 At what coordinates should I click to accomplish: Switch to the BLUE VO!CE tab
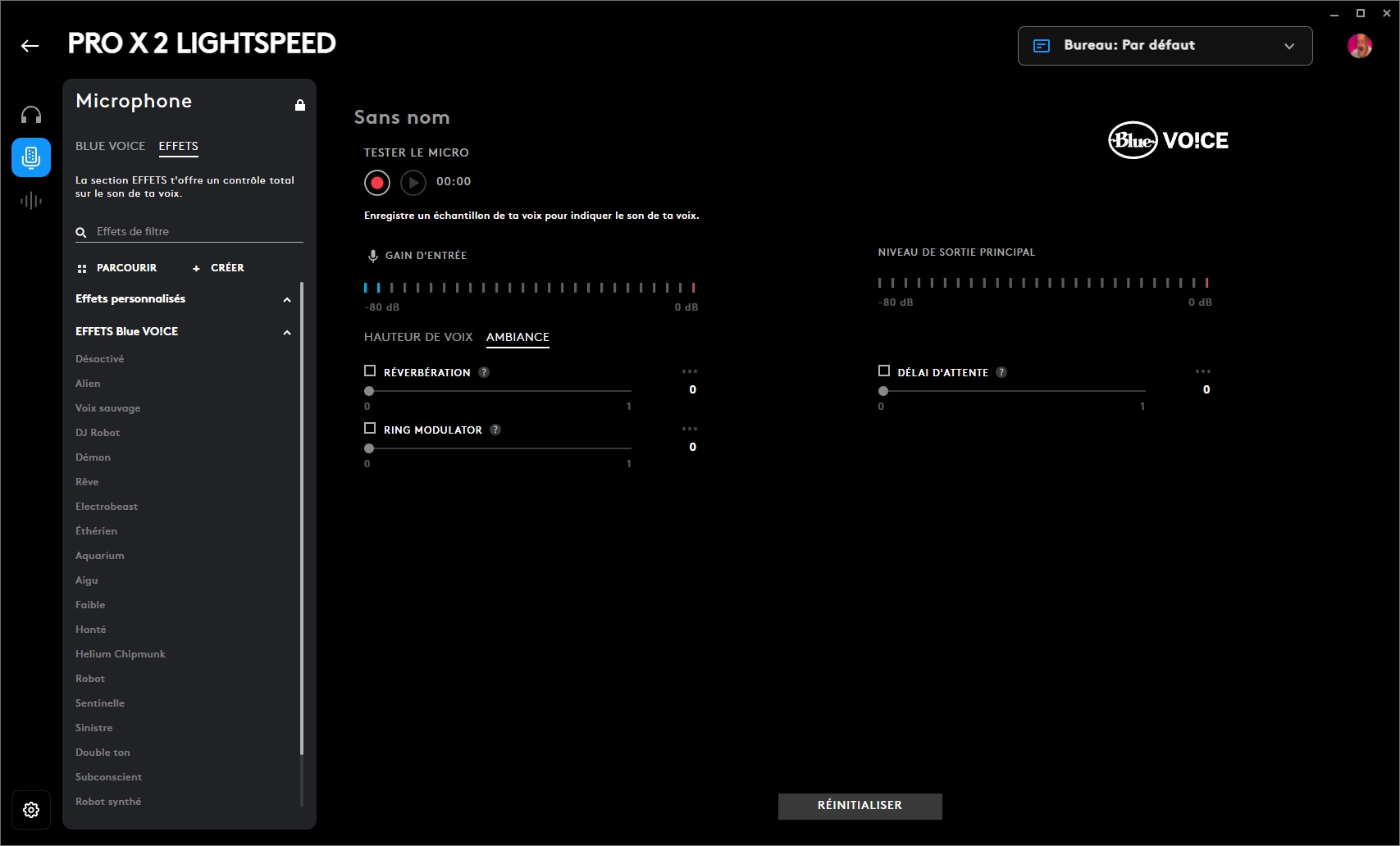tap(110, 146)
